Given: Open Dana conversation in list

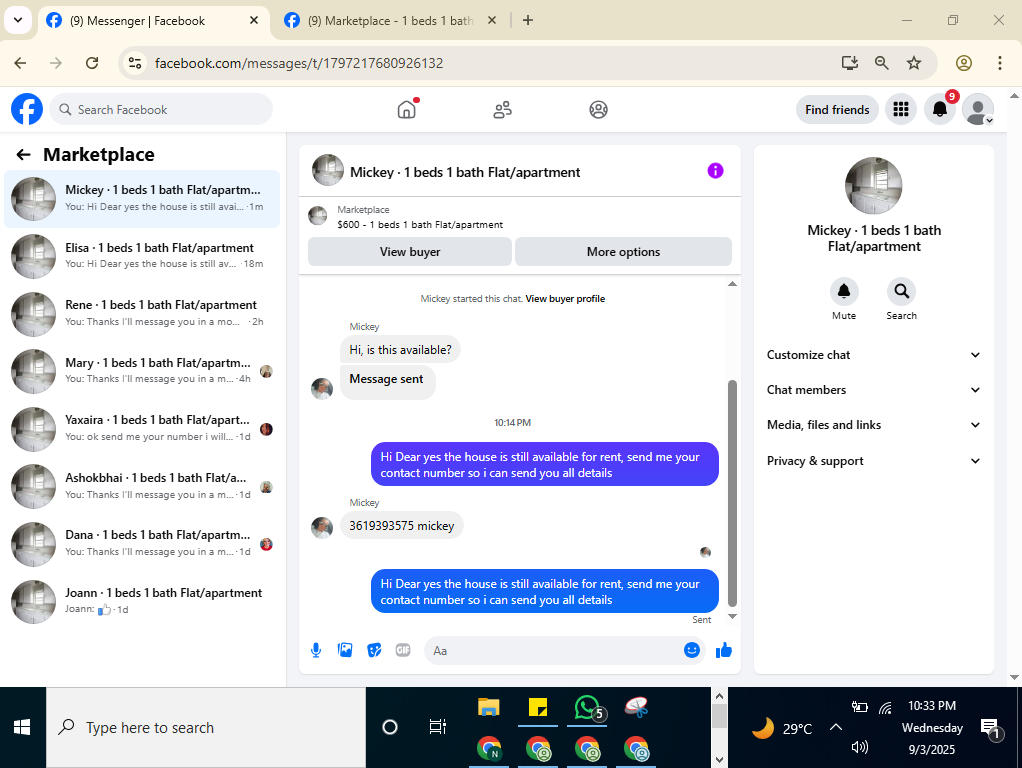Looking at the screenshot, I should [142, 544].
